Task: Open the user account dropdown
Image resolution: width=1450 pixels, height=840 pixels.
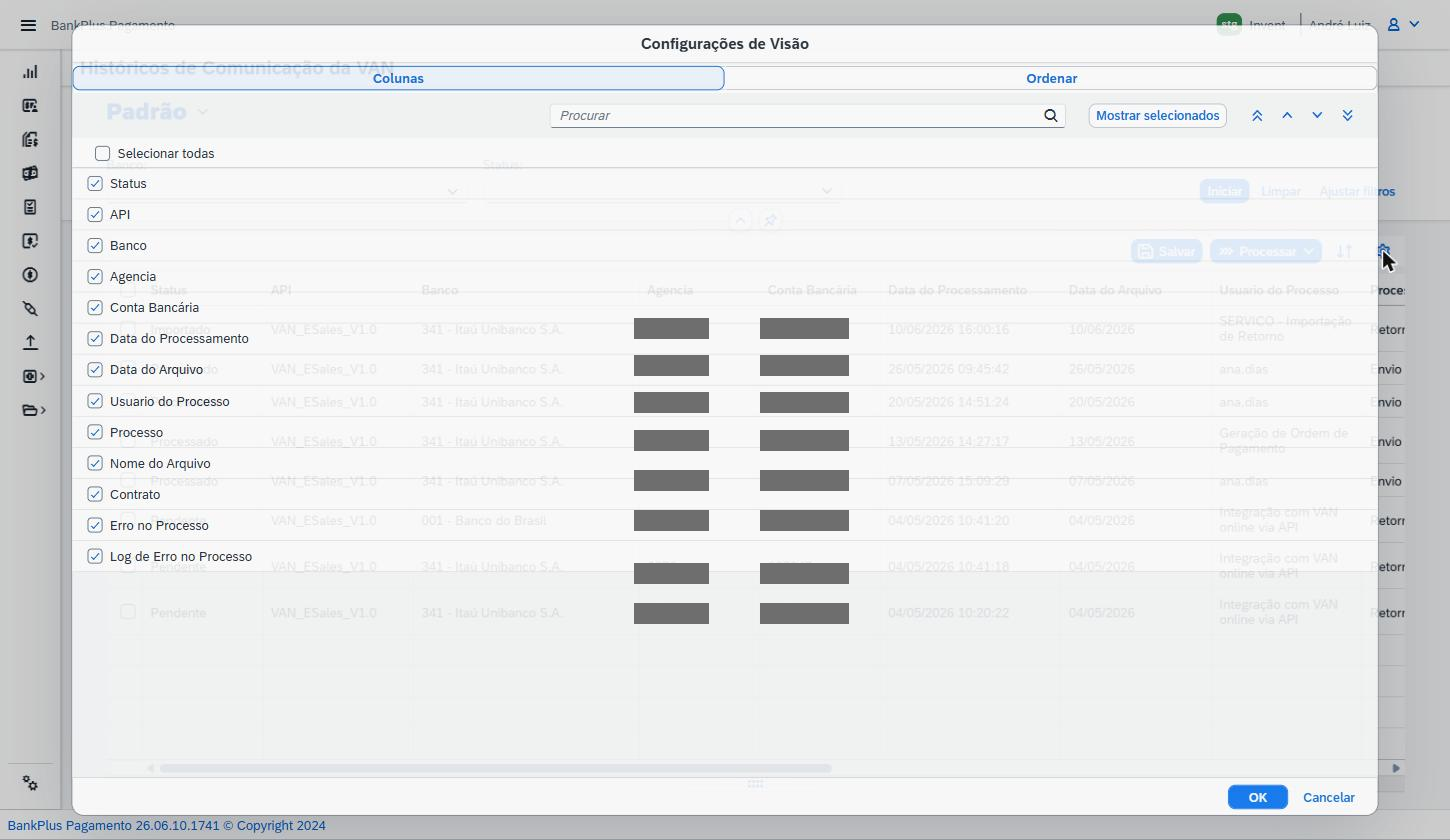Action: click(1403, 25)
